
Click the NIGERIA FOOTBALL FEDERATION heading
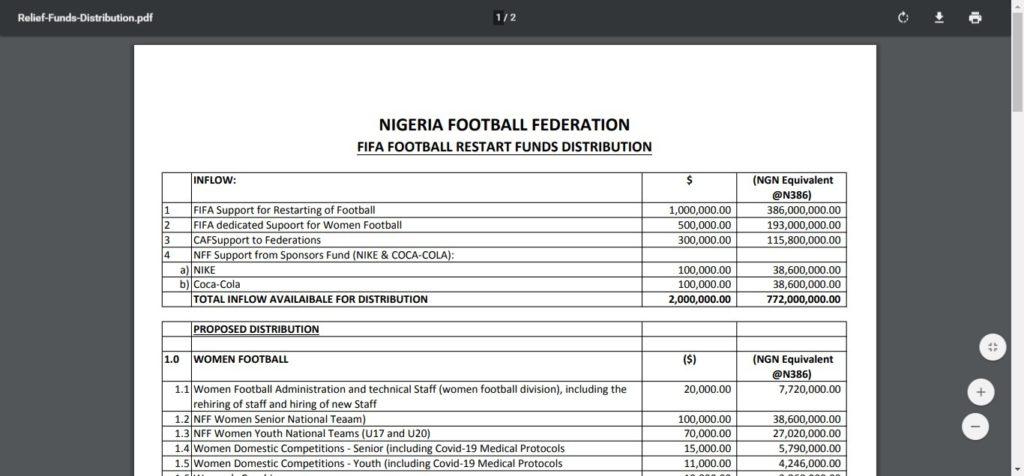click(x=504, y=125)
